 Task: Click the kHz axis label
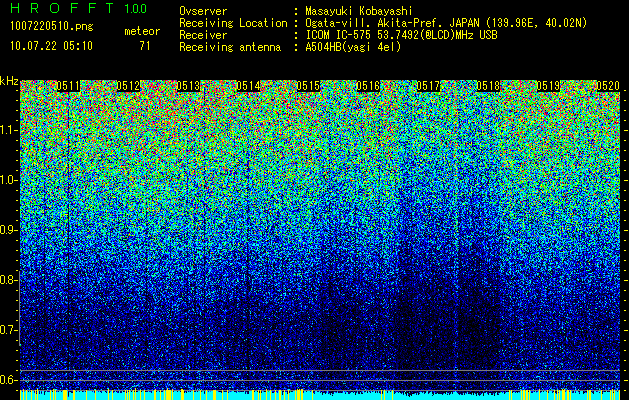(x=9, y=81)
